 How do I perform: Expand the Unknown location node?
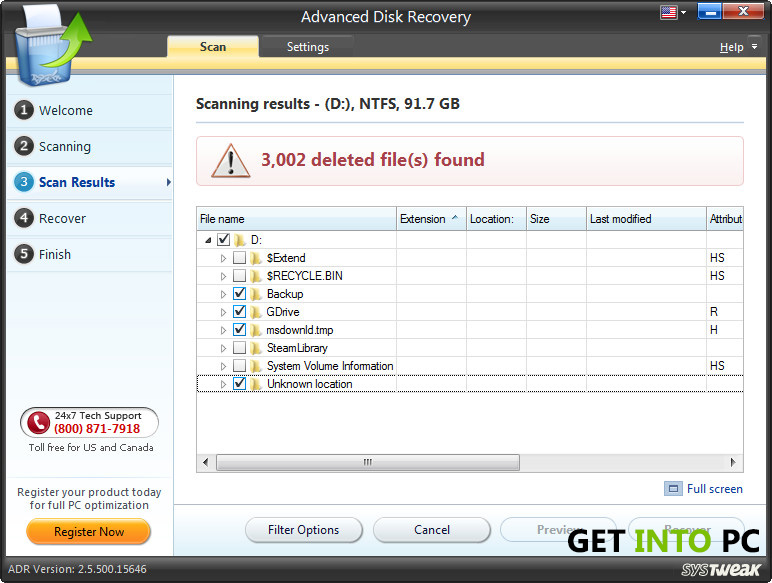coord(223,384)
